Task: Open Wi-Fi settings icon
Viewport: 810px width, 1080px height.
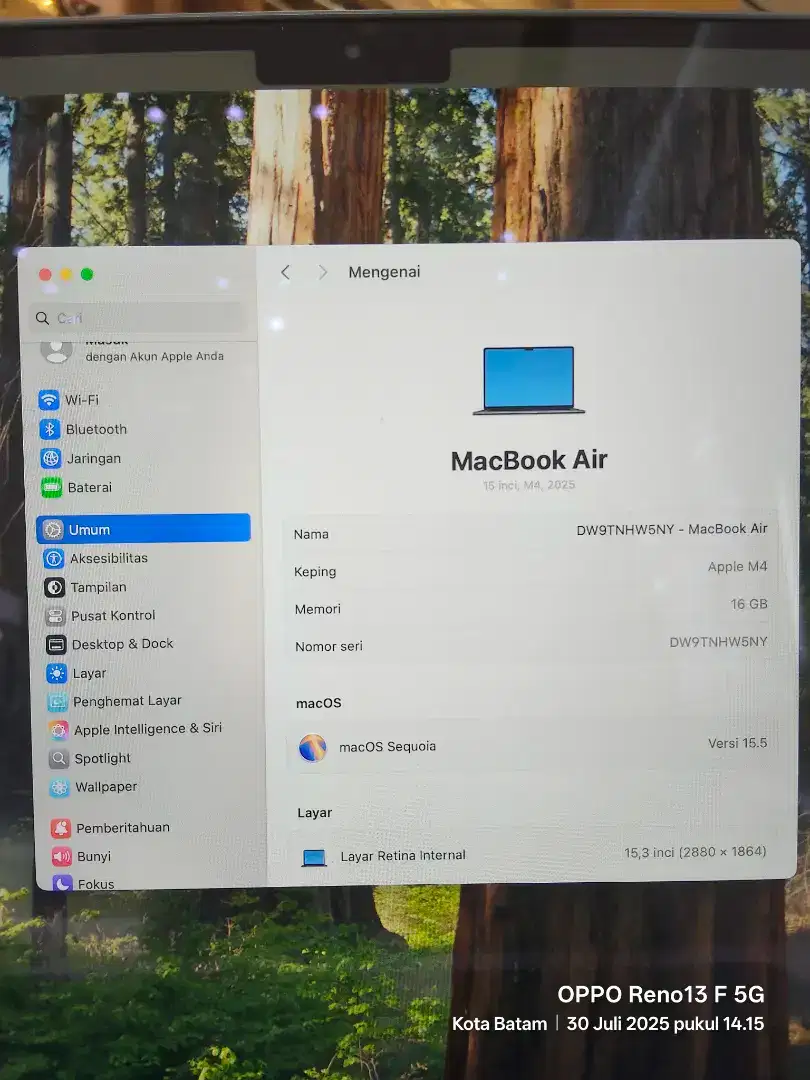Action: click(x=49, y=399)
